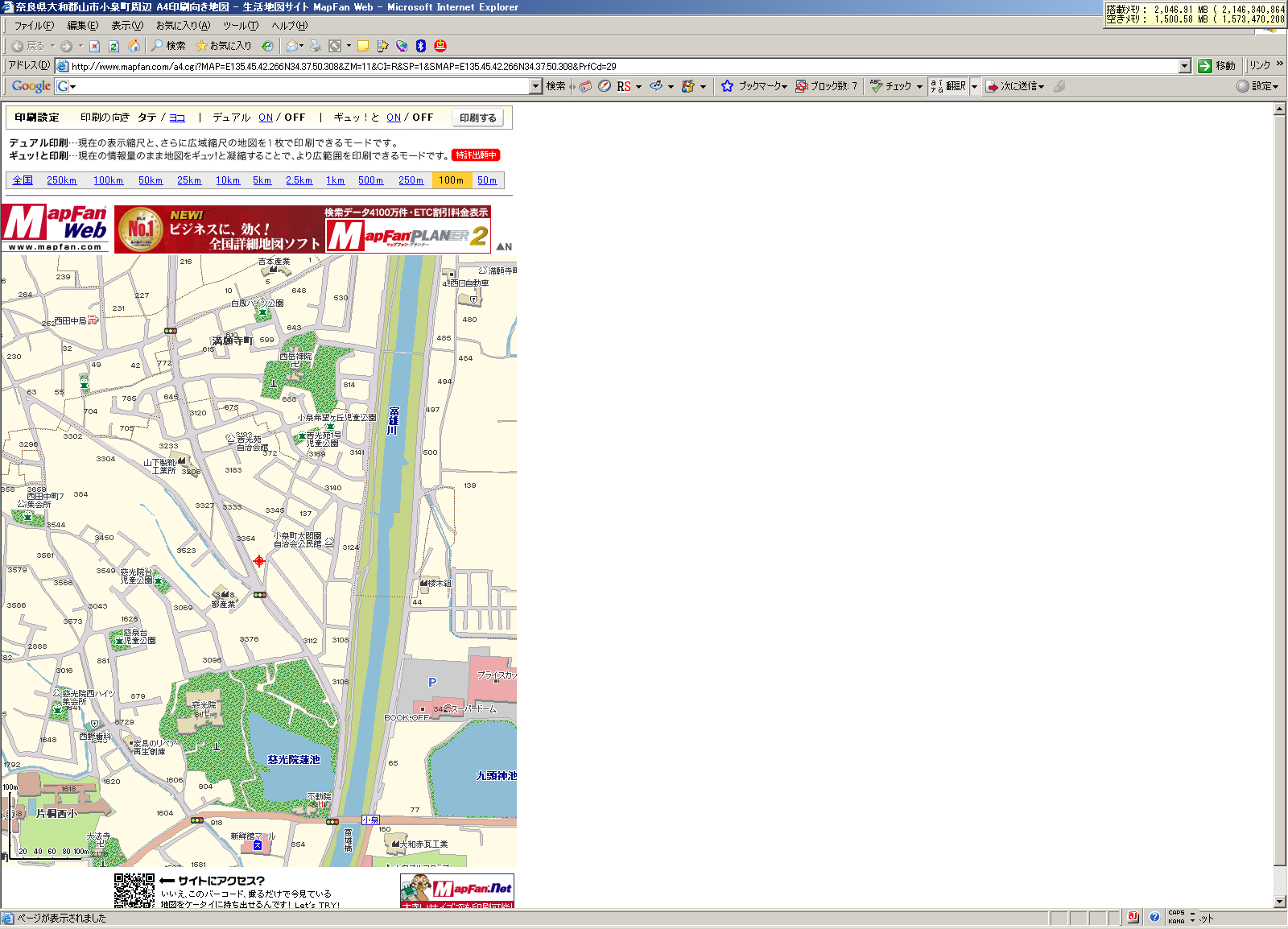Expand the RS button dropdown arrow
1288x929 pixels.
click(639, 86)
